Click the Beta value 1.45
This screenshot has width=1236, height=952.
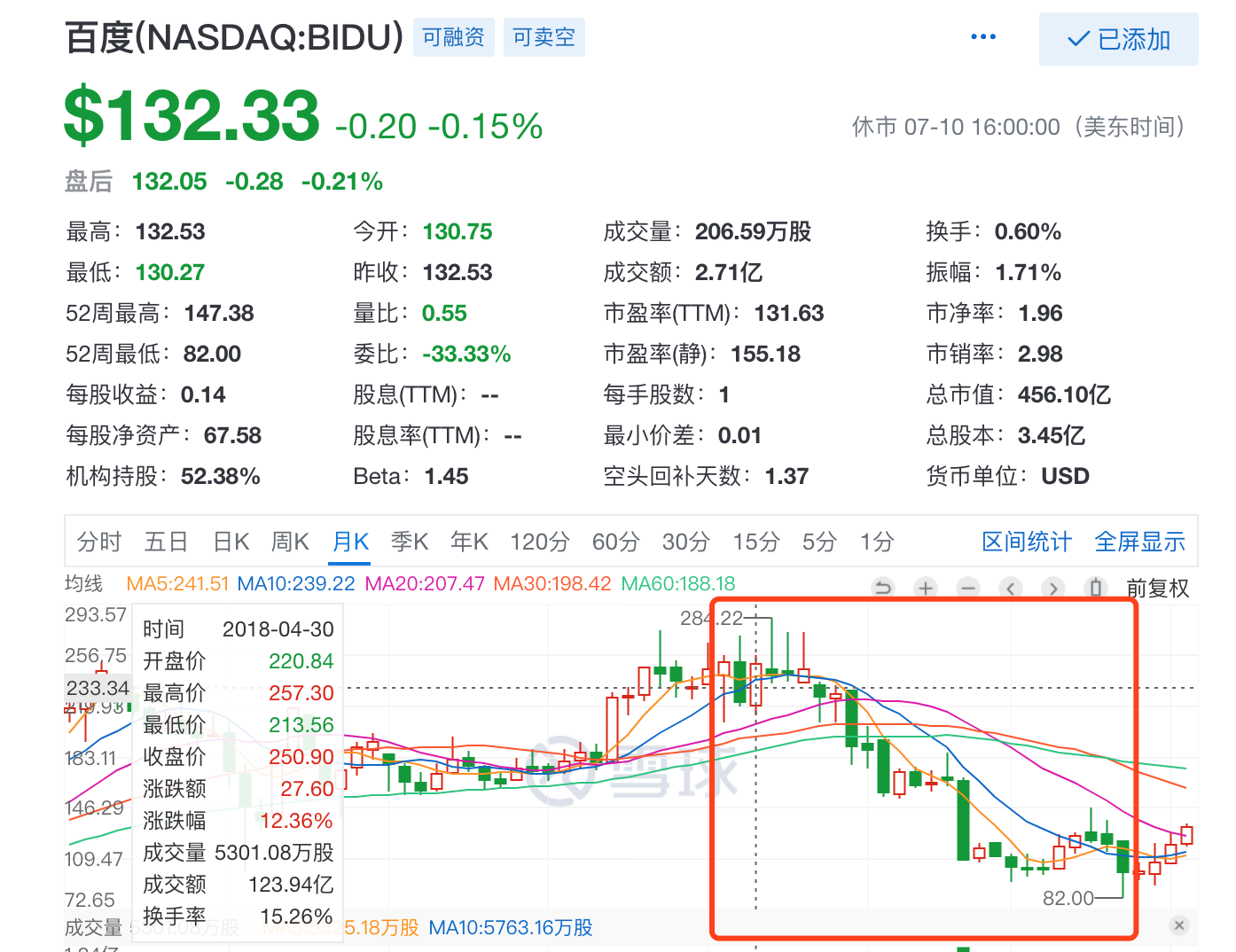[x=446, y=476]
